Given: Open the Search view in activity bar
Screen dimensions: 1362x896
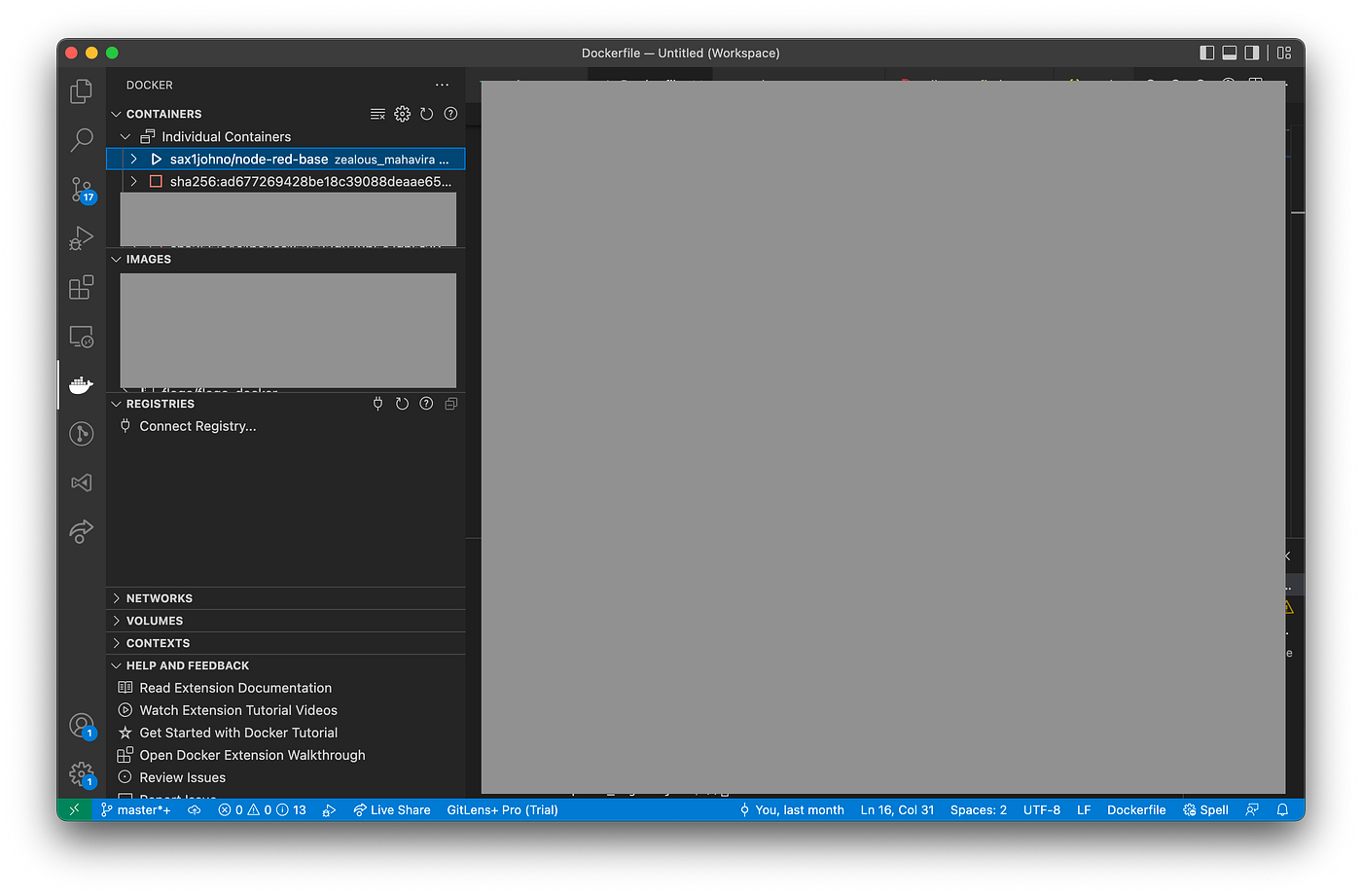Looking at the screenshot, I should click(x=82, y=140).
